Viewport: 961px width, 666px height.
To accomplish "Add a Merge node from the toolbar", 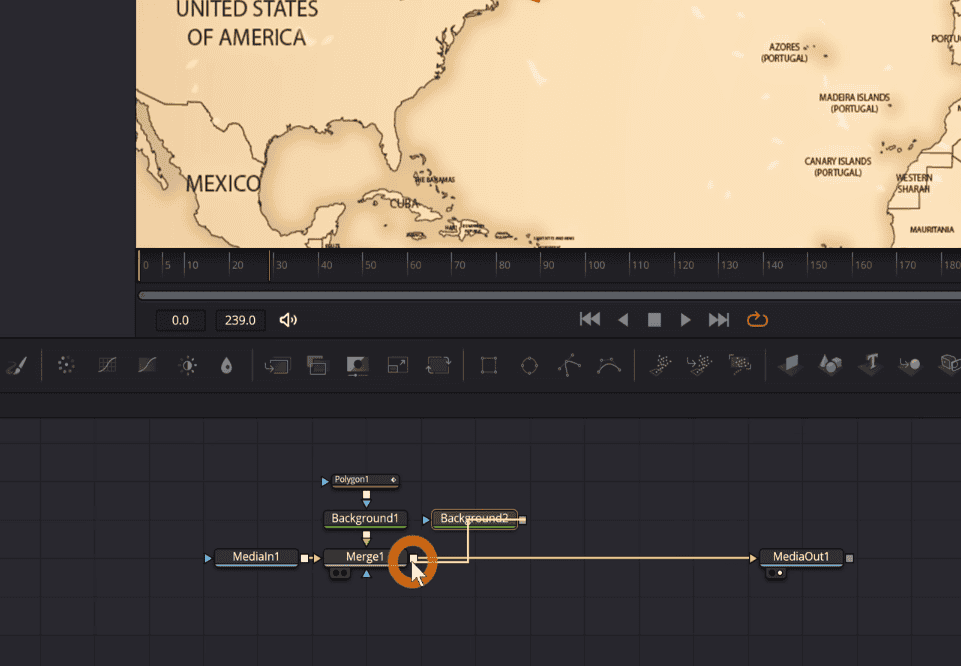I will pyautogui.click(x=277, y=366).
